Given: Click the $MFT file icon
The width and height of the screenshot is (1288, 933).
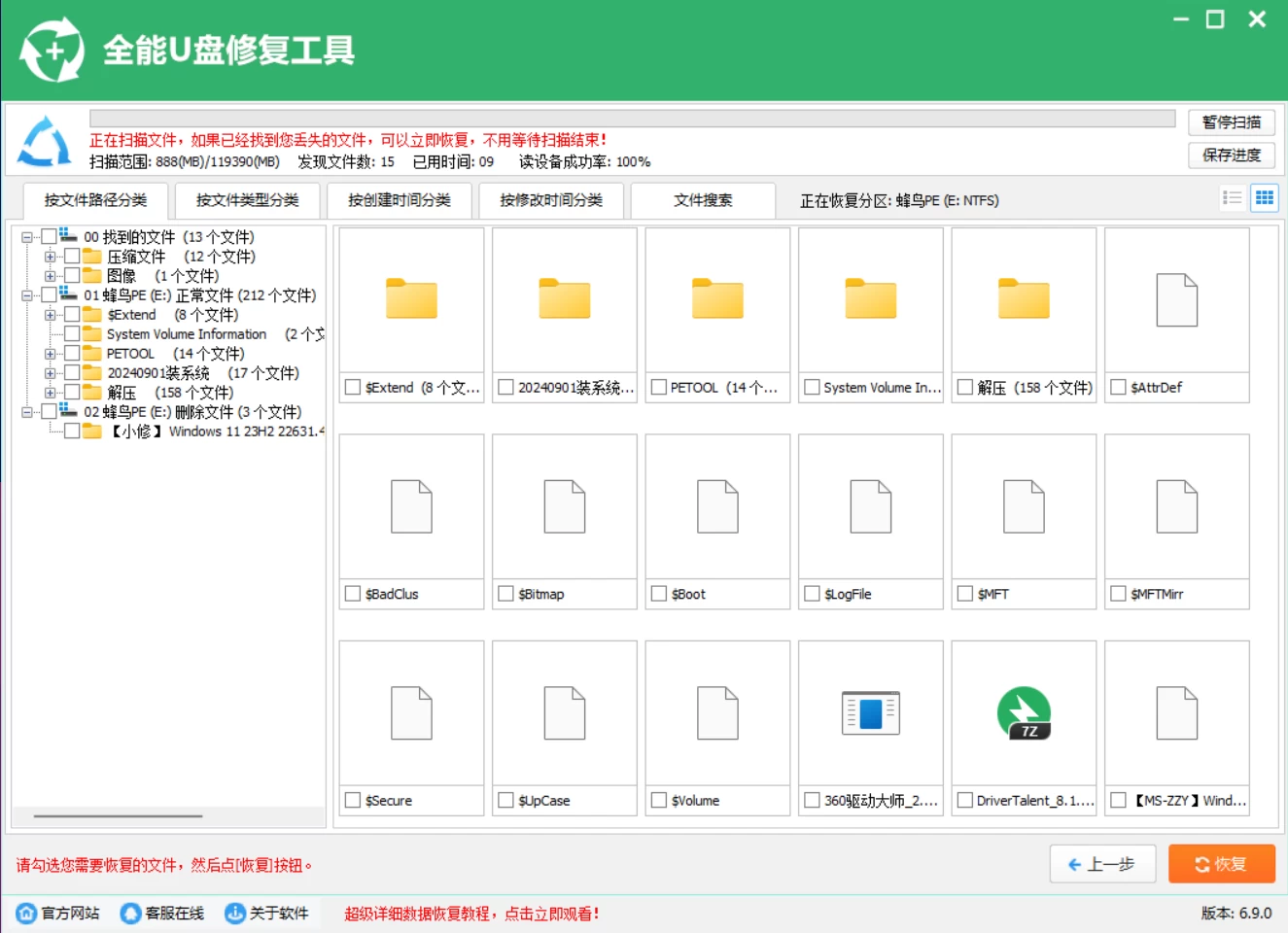Looking at the screenshot, I should click(x=1024, y=506).
